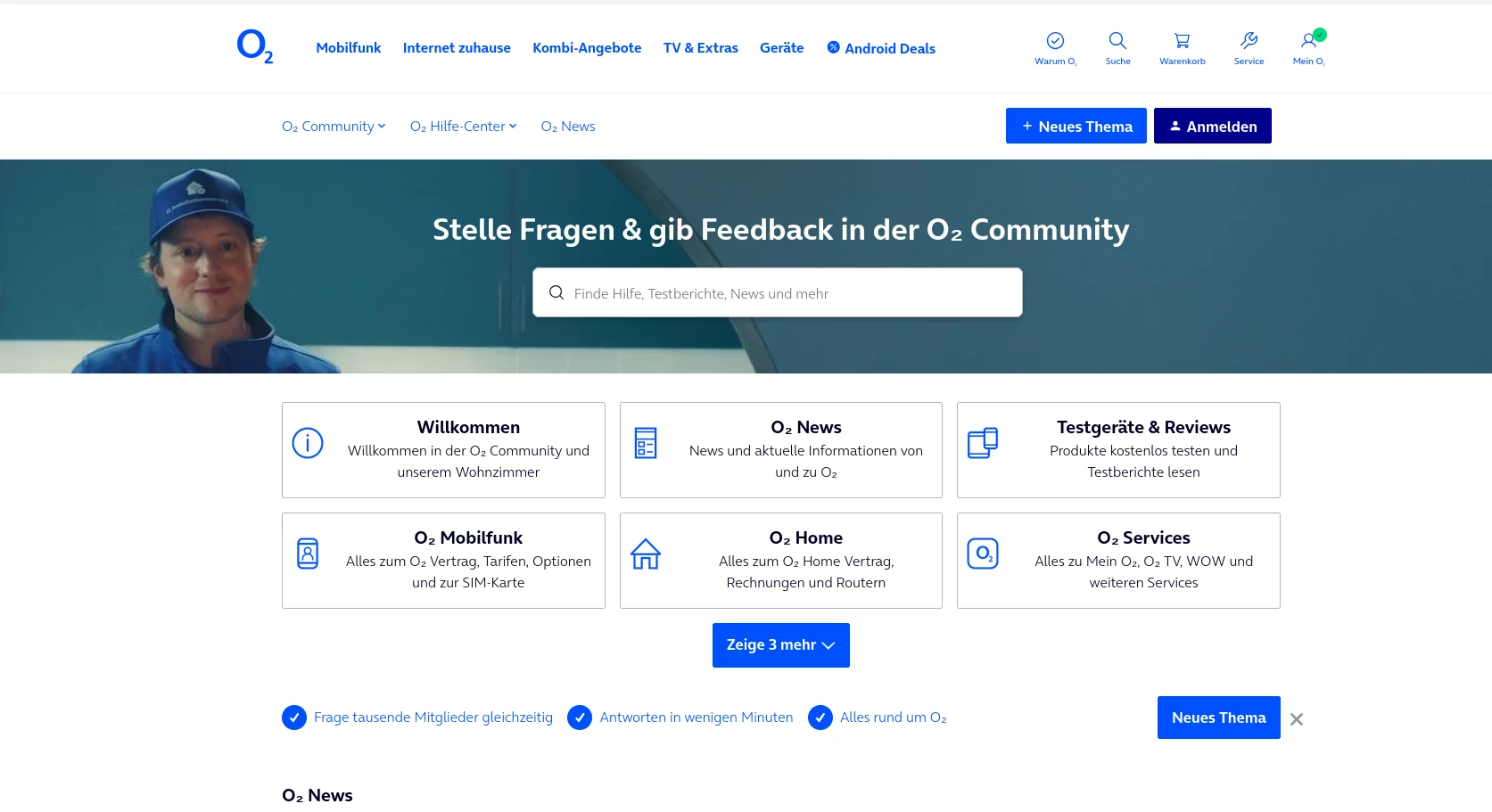Open the Willkommen category title
Screen dimensions: 1492x812
468,428
